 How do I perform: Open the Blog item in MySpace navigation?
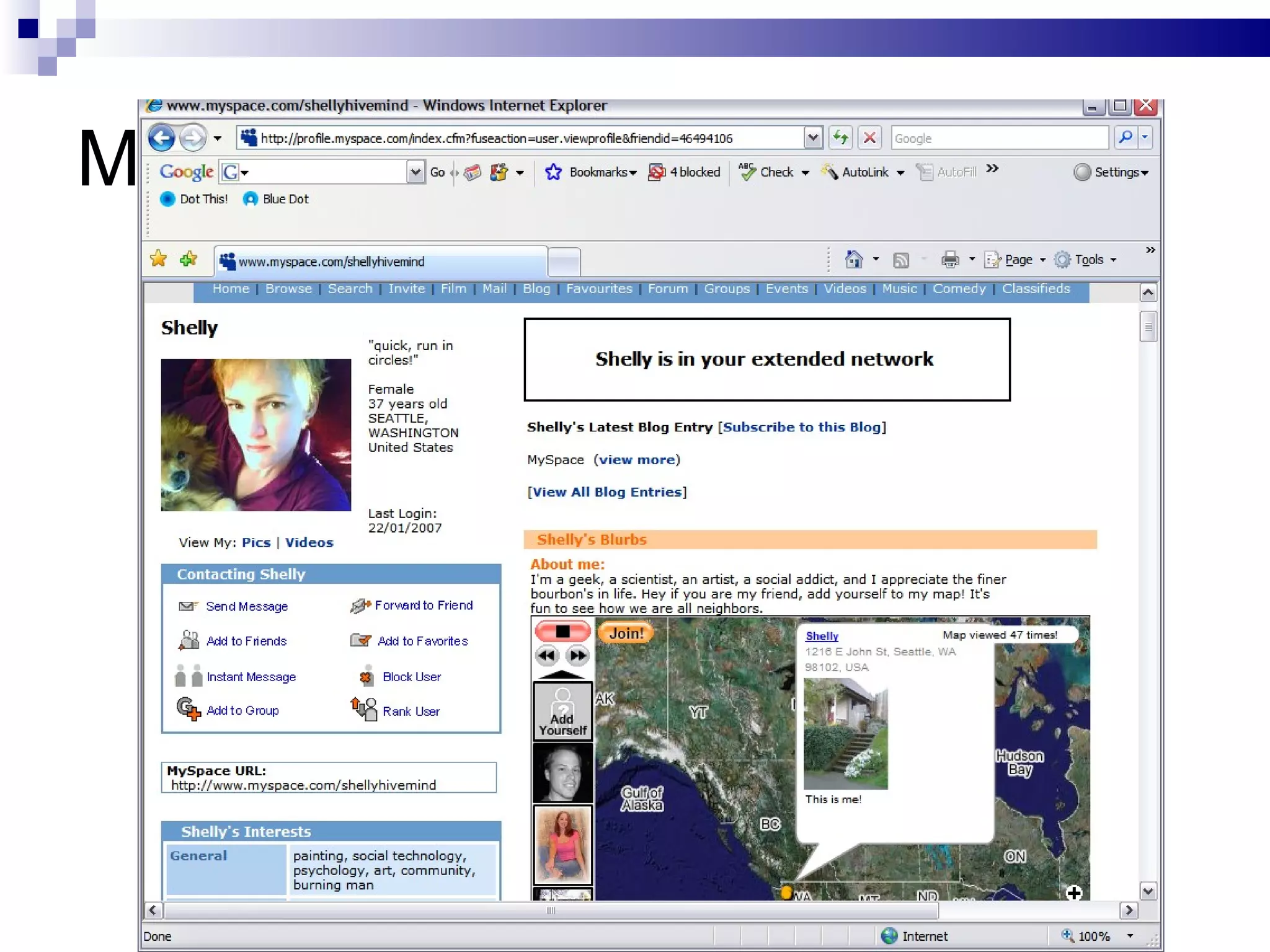[x=536, y=289]
